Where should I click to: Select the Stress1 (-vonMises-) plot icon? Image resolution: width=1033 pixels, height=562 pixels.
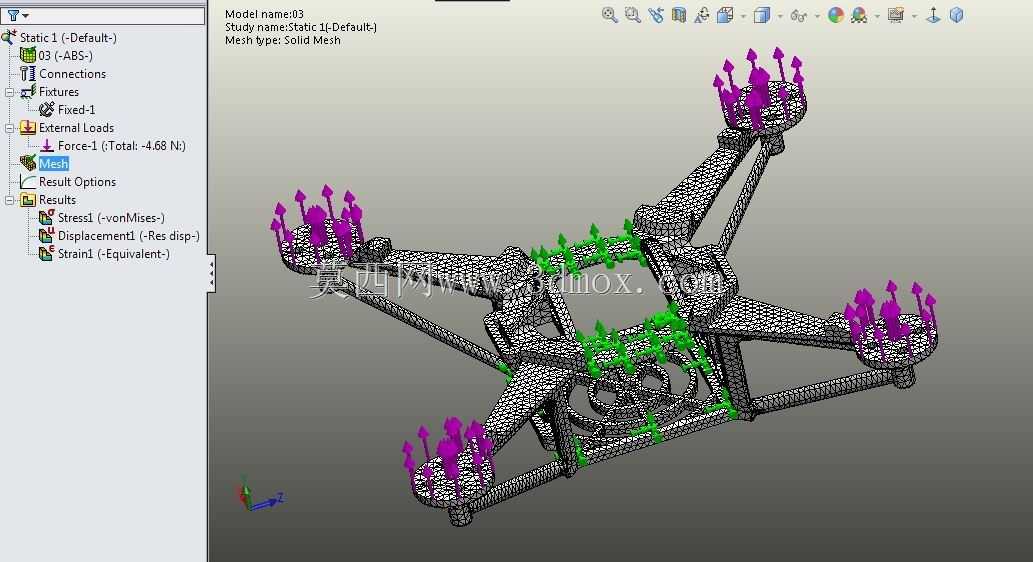pos(47,217)
